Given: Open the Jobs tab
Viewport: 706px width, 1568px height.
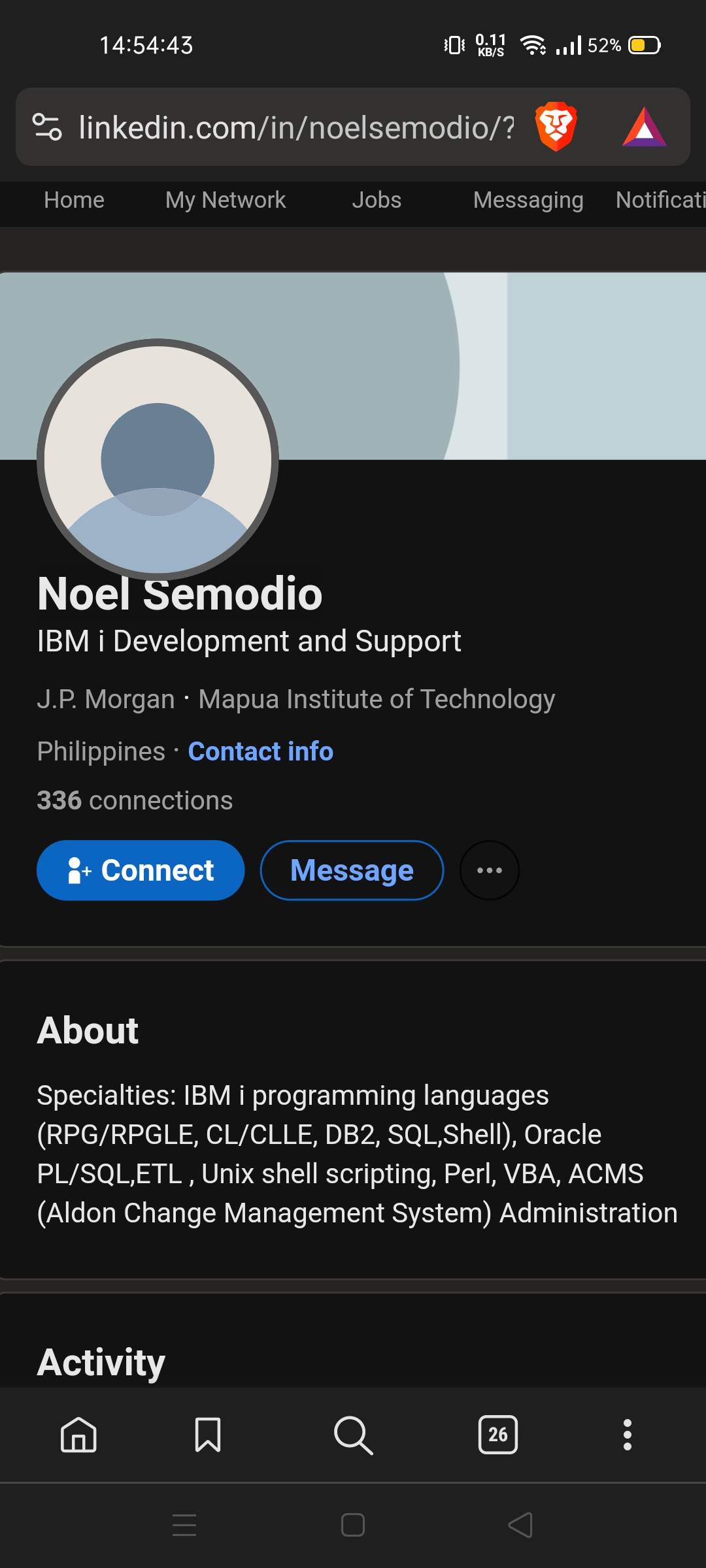Looking at the screenshot, I should pos(377,200).
